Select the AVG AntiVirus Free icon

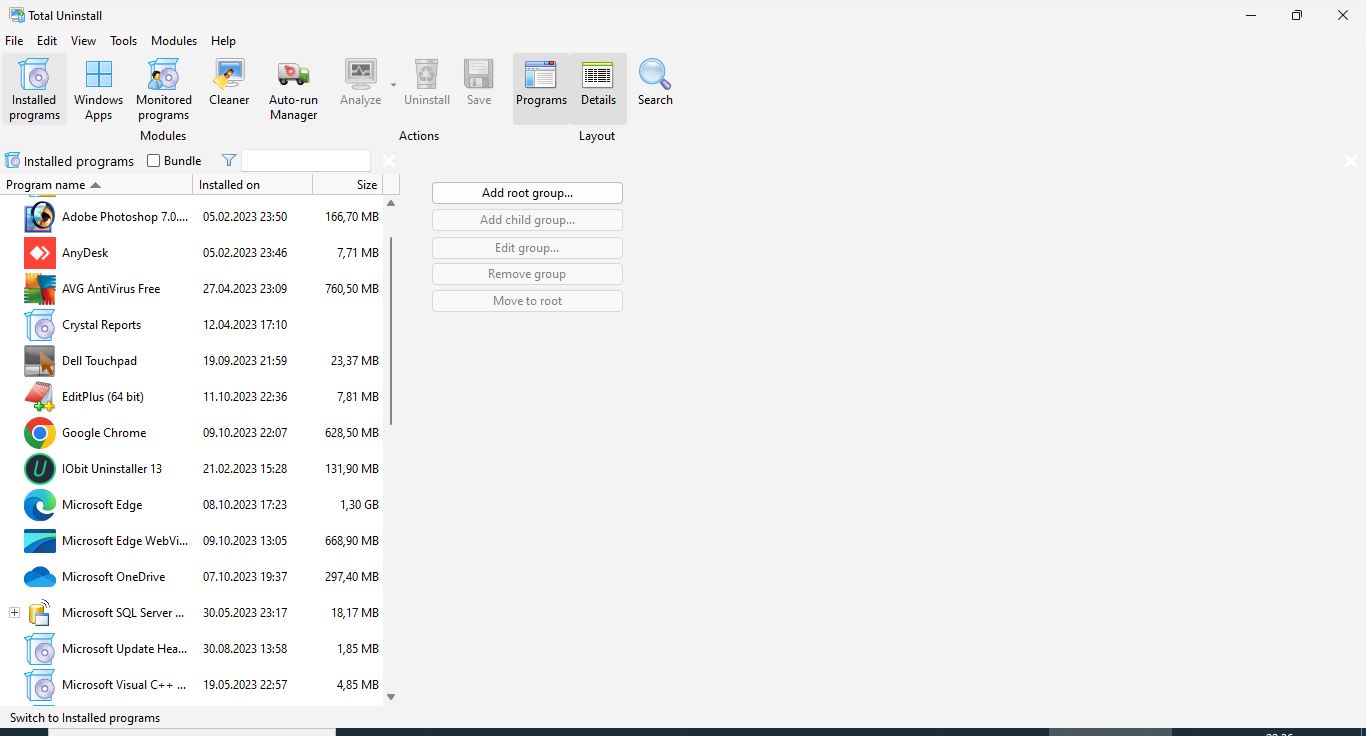click(40, 289)
